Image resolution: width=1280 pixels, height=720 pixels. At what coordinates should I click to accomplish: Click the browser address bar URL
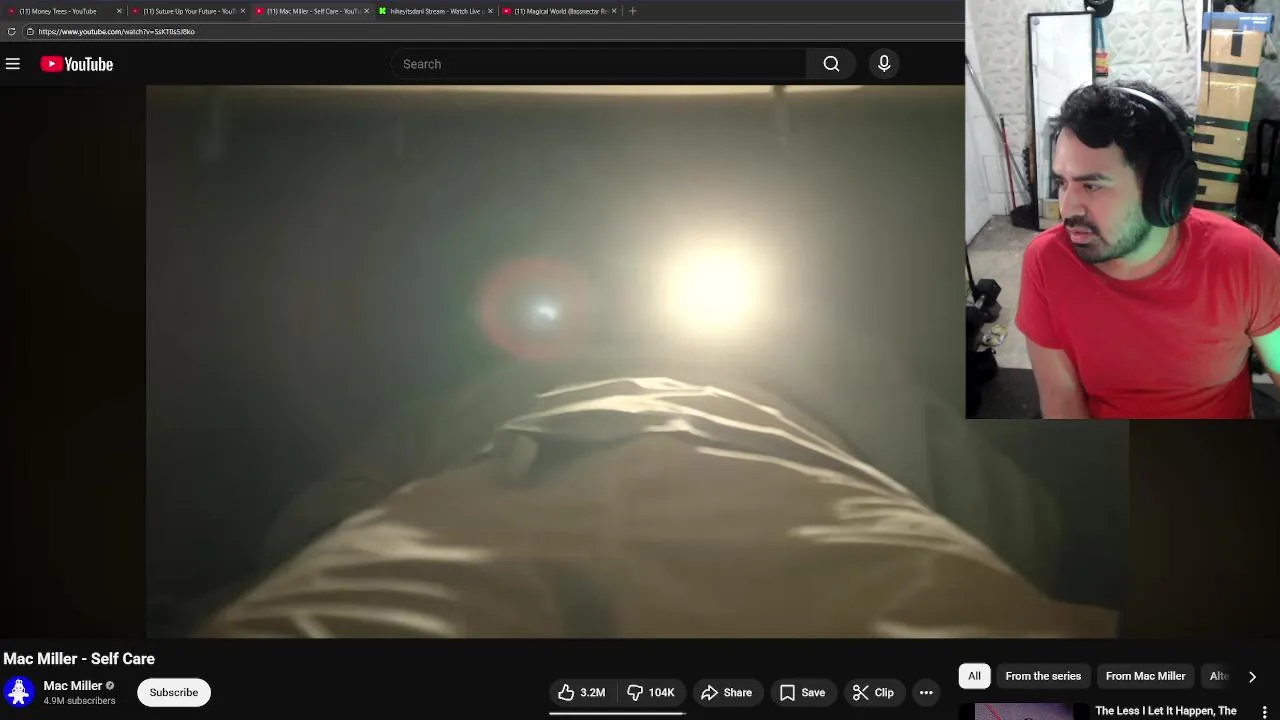click(117, 31)
